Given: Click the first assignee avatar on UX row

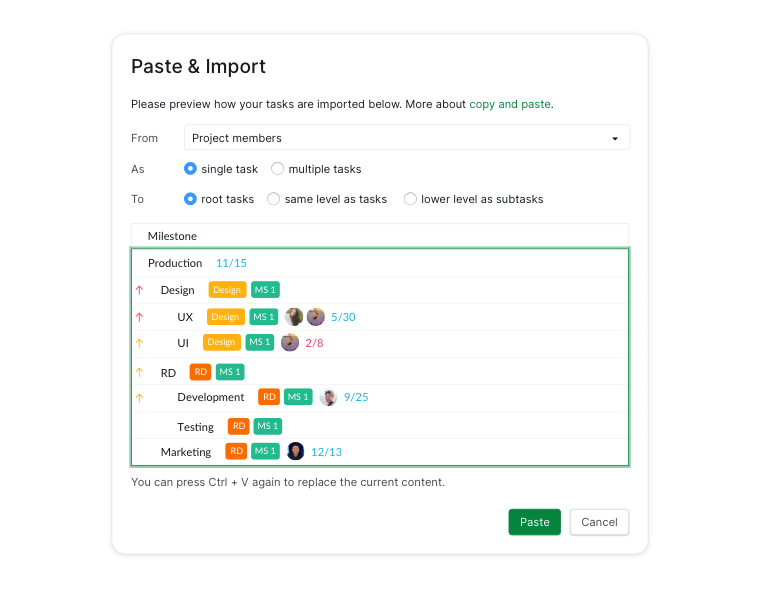Looking at the screenshot, I should coord(294,317).
